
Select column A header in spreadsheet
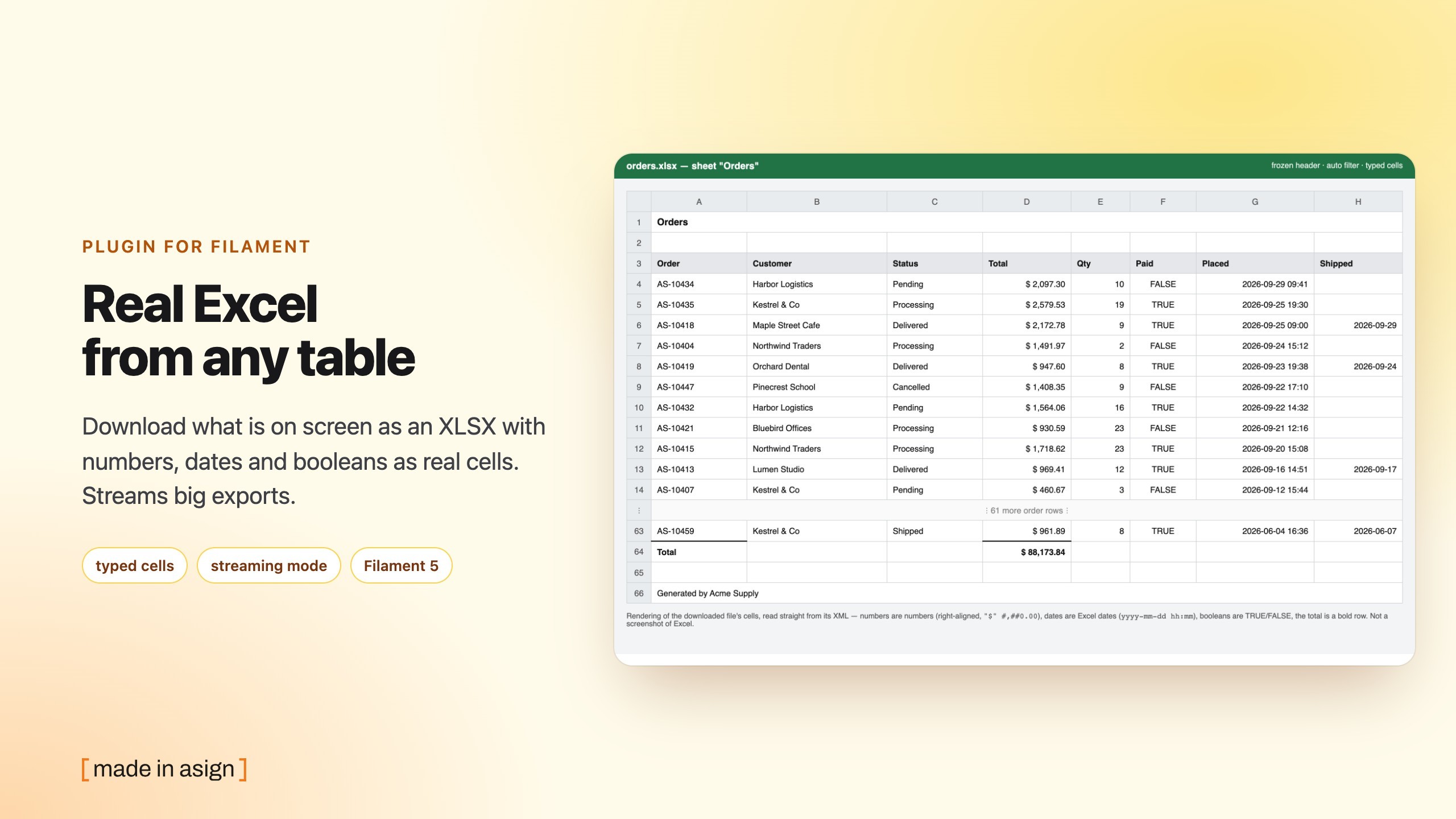698,201
